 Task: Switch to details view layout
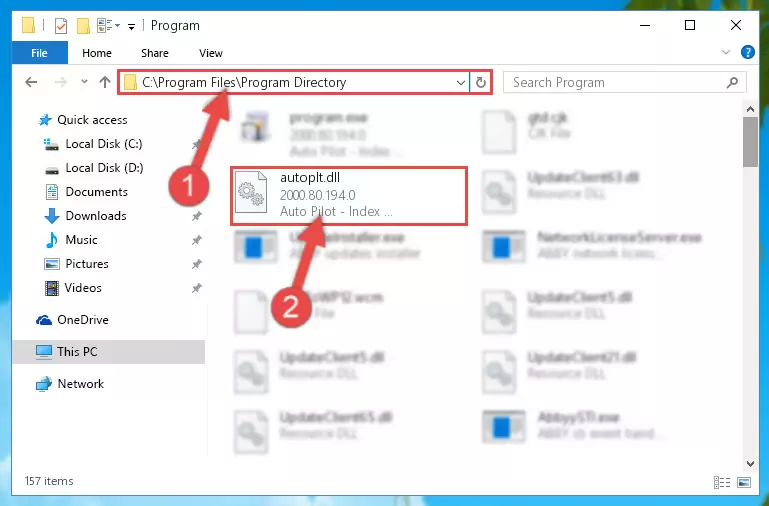722,482
